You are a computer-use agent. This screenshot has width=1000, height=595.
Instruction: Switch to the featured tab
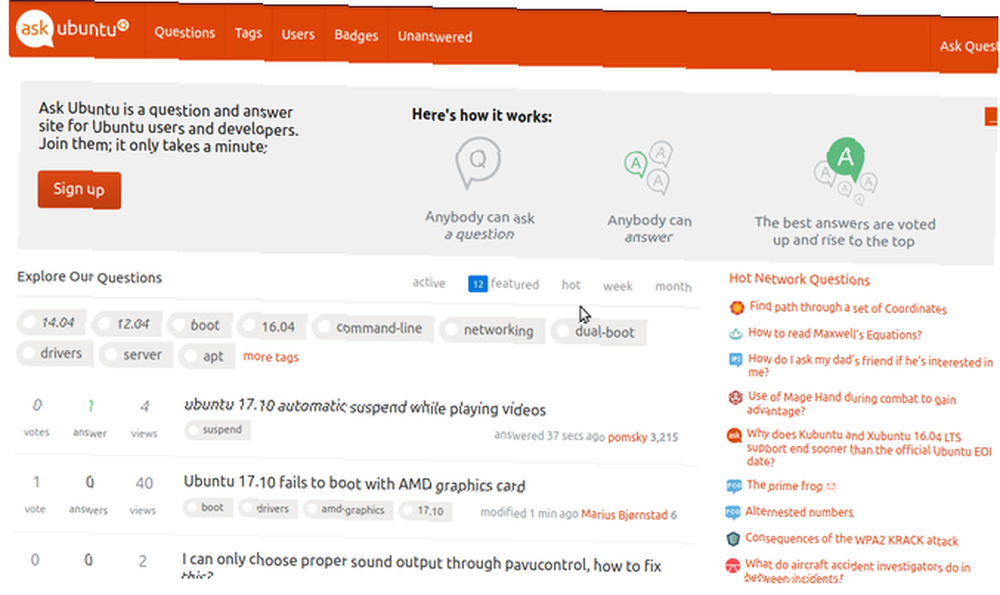click(x=515, y=284)
